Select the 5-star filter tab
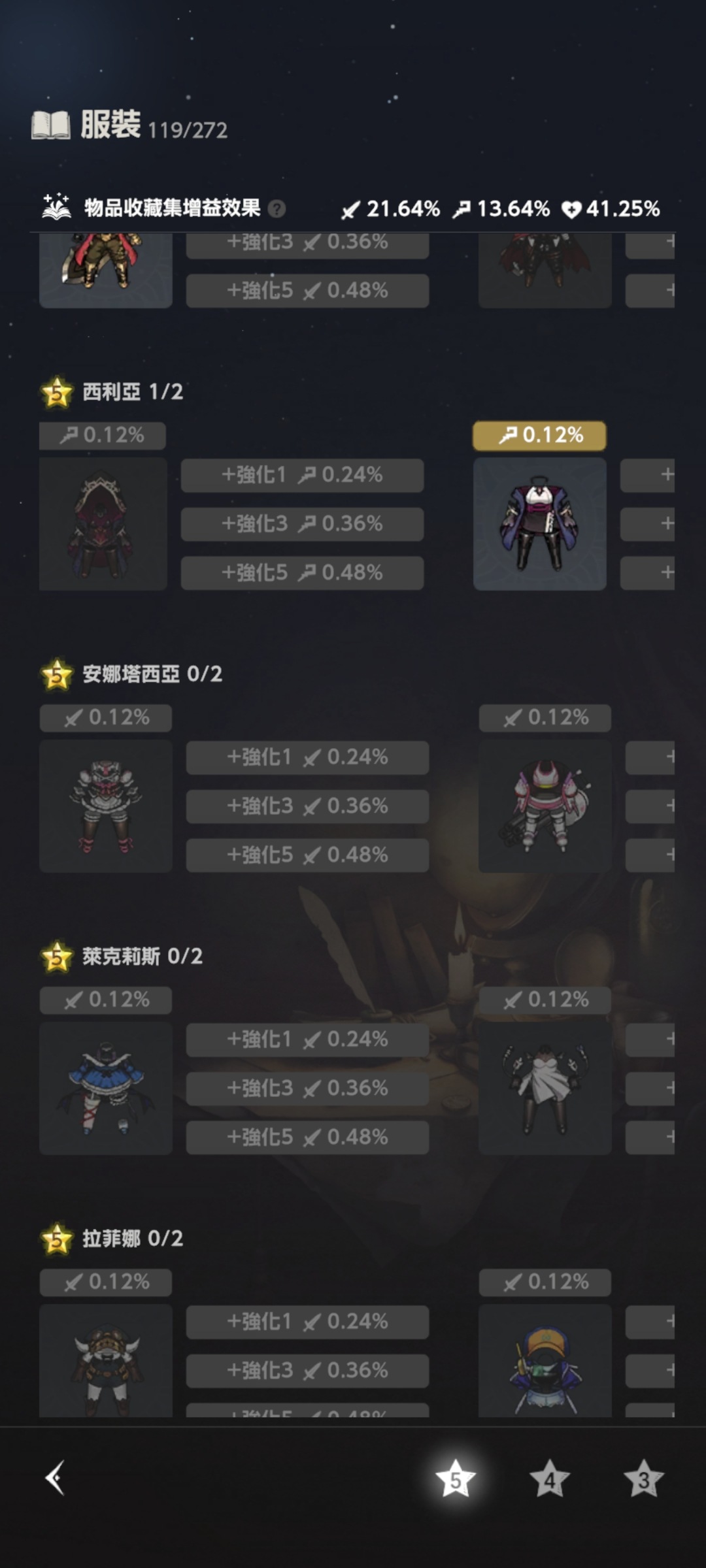The width and height of the screenshot is (706, 1568). [456, 1478]
